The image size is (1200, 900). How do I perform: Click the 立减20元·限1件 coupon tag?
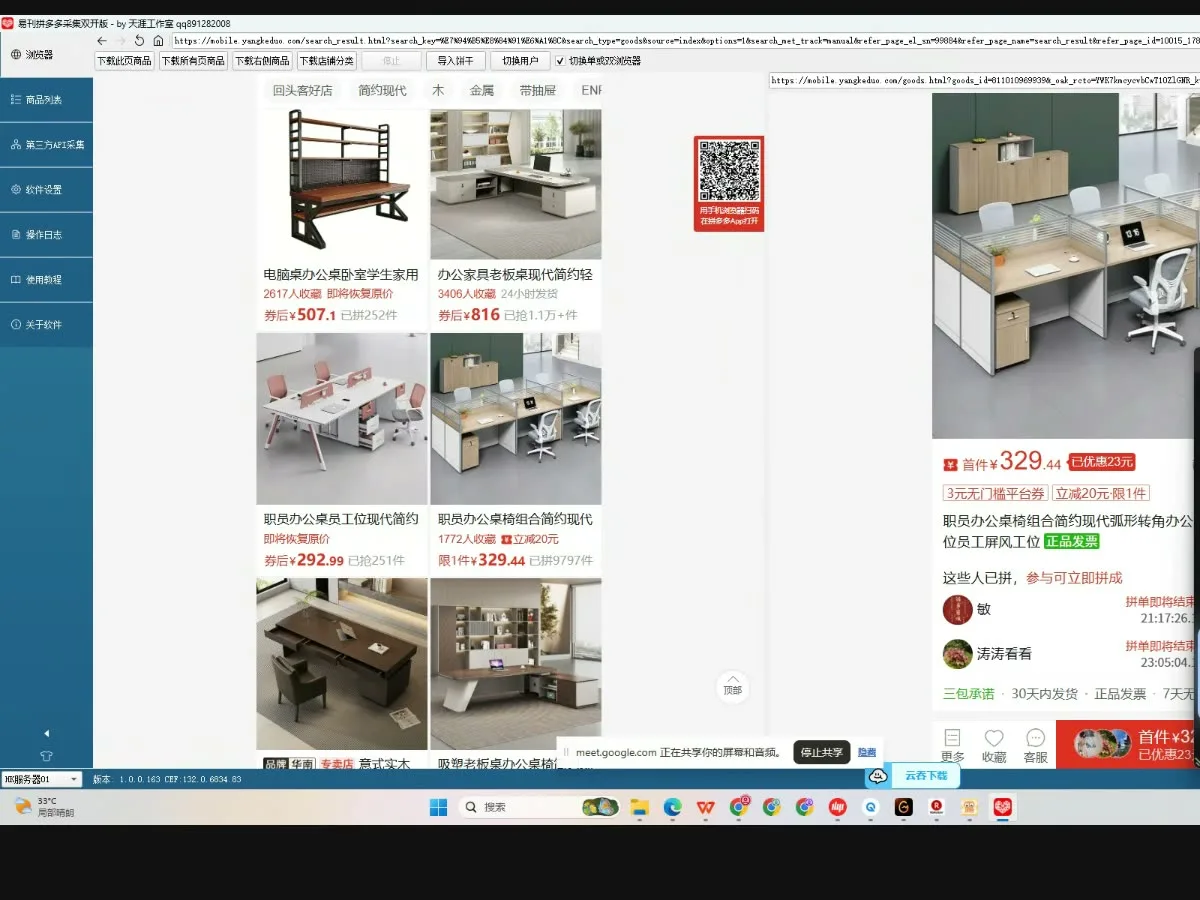(1100, 493)
